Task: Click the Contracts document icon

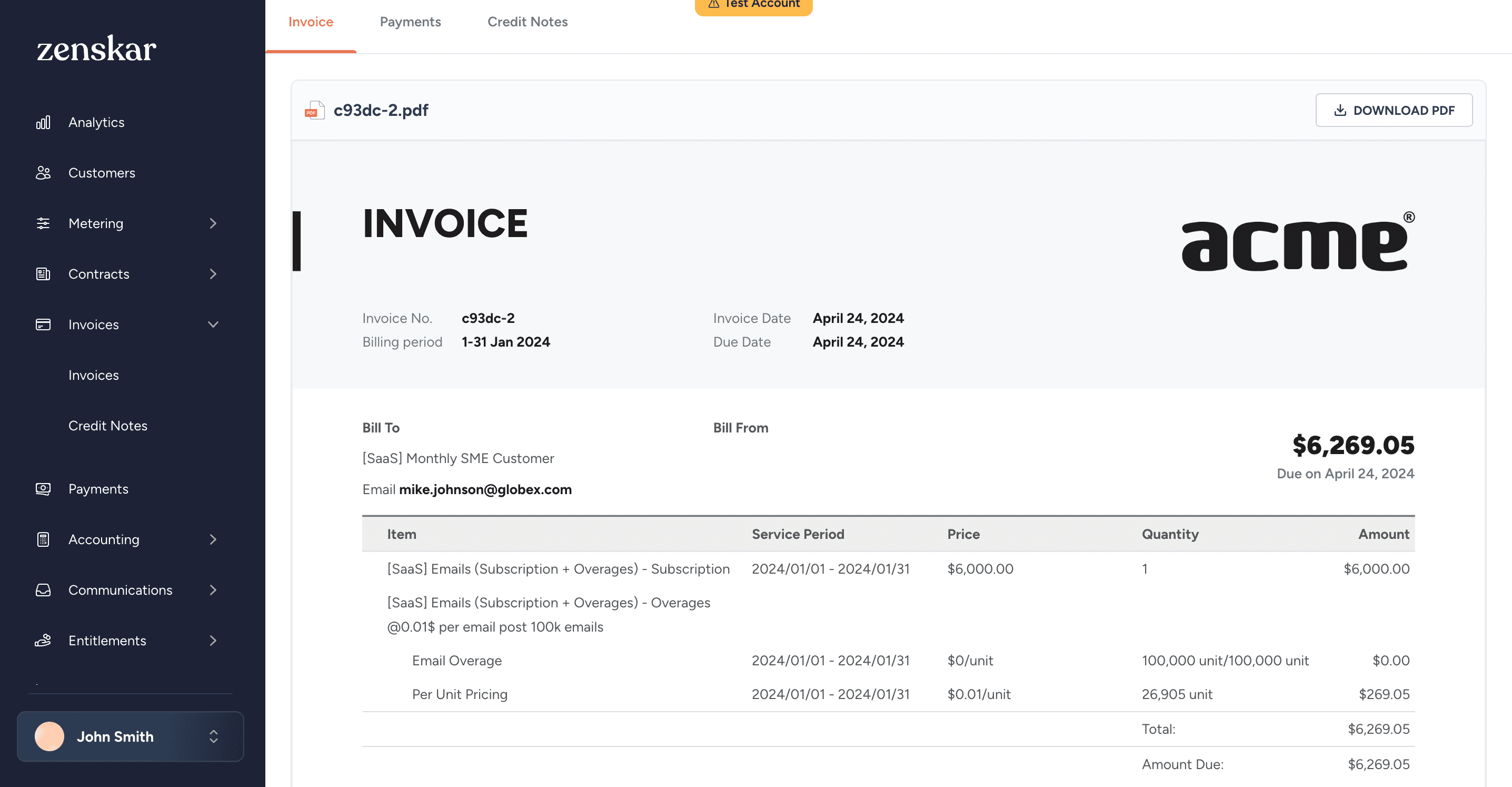Action: 43,274
